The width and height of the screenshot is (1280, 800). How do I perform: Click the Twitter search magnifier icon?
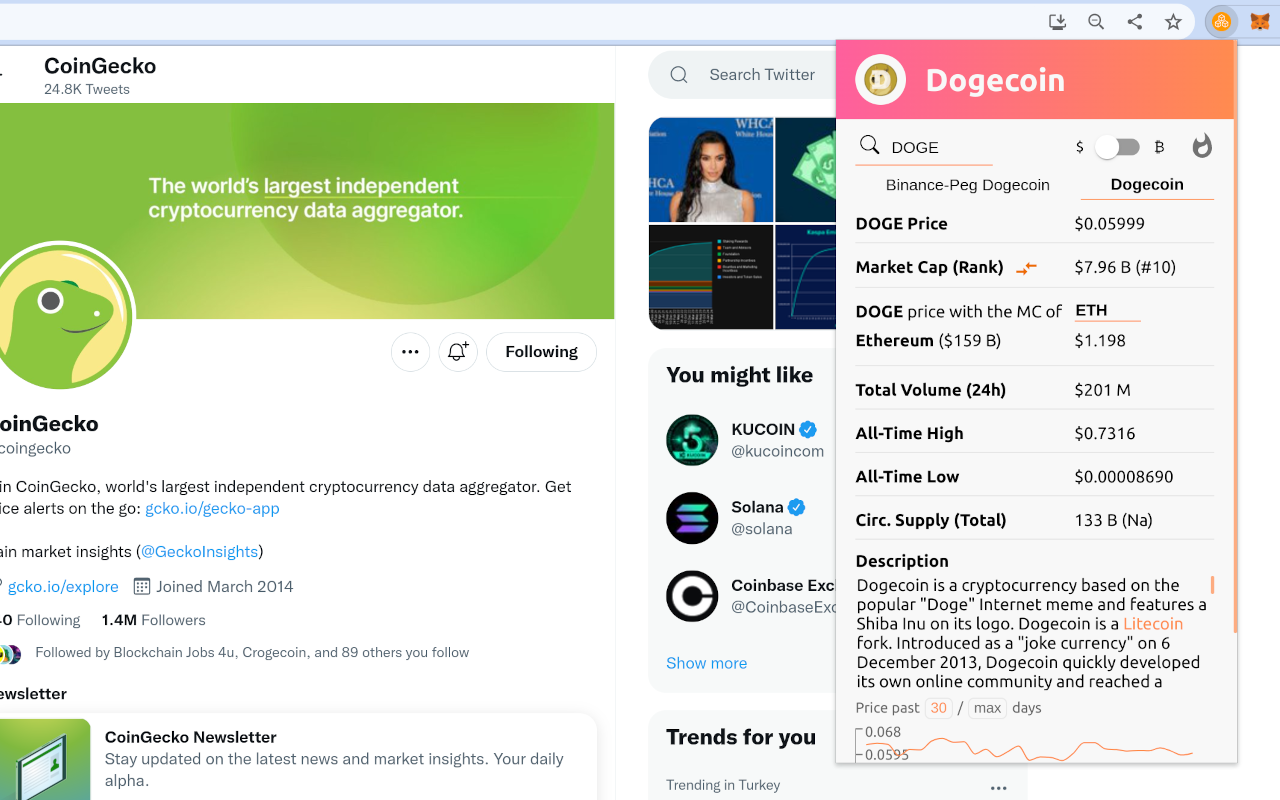(x=679, y=75)
